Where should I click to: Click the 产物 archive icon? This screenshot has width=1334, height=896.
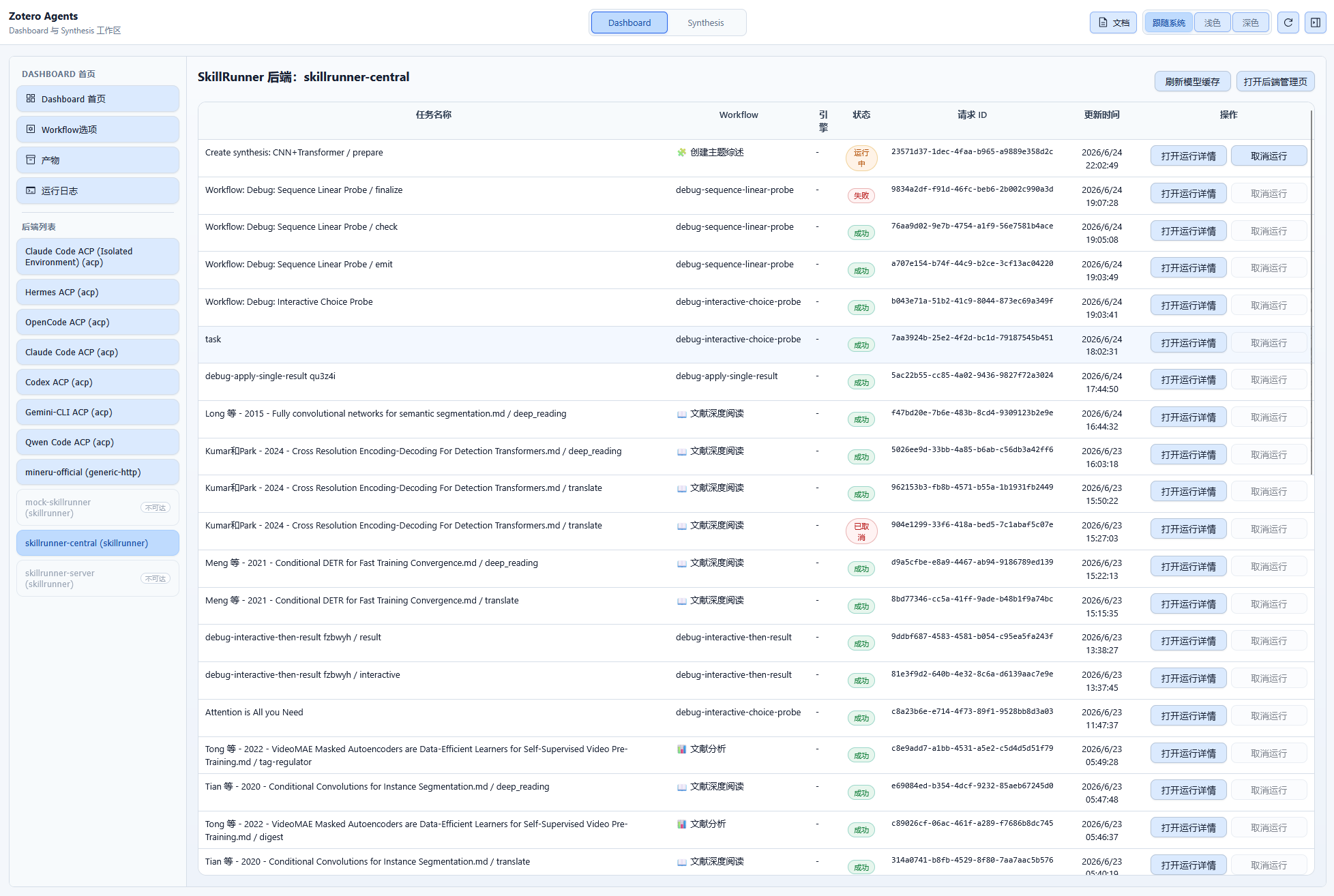pyautogui.click(x=31, y=160)
